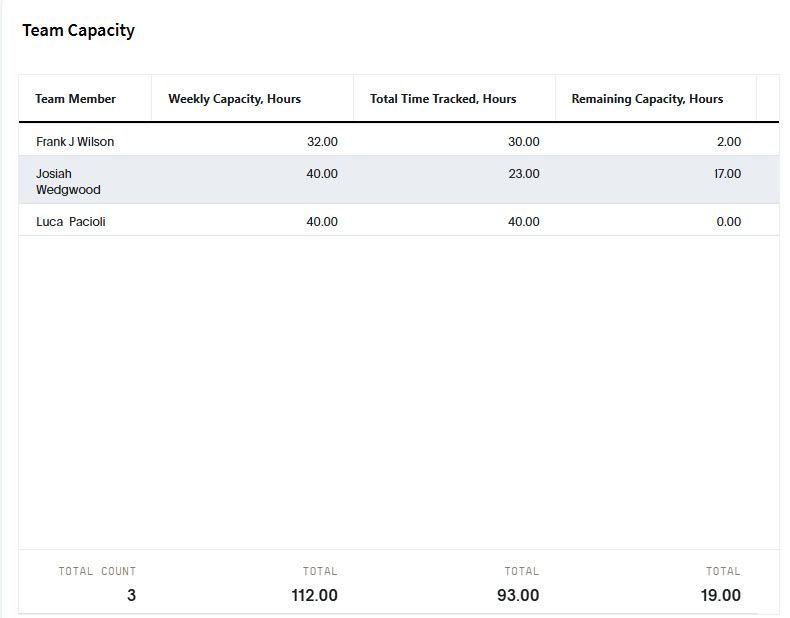Viewport: 790px width, 618px height.
Task: Select Luca Pacioli's remaining capacity 0.00
Action: (x=728, y=222)
